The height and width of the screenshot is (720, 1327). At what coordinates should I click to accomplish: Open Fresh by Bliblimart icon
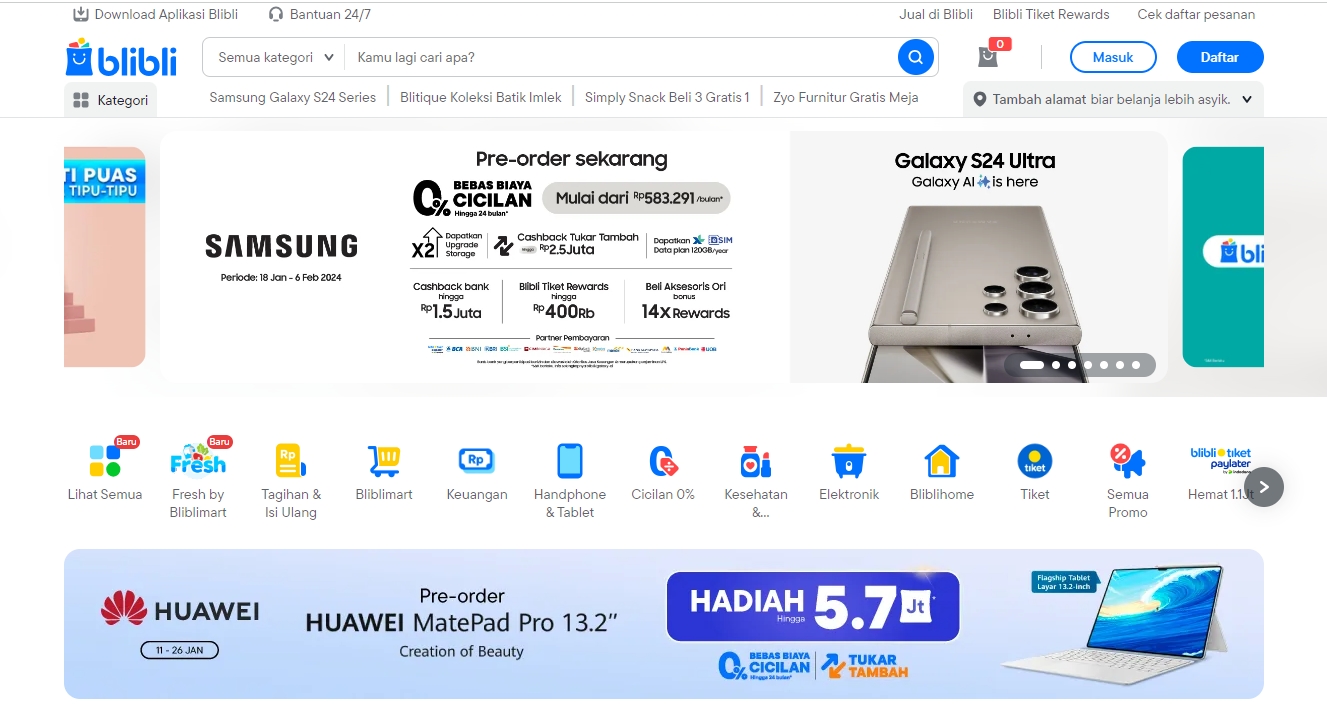point(198,461)
